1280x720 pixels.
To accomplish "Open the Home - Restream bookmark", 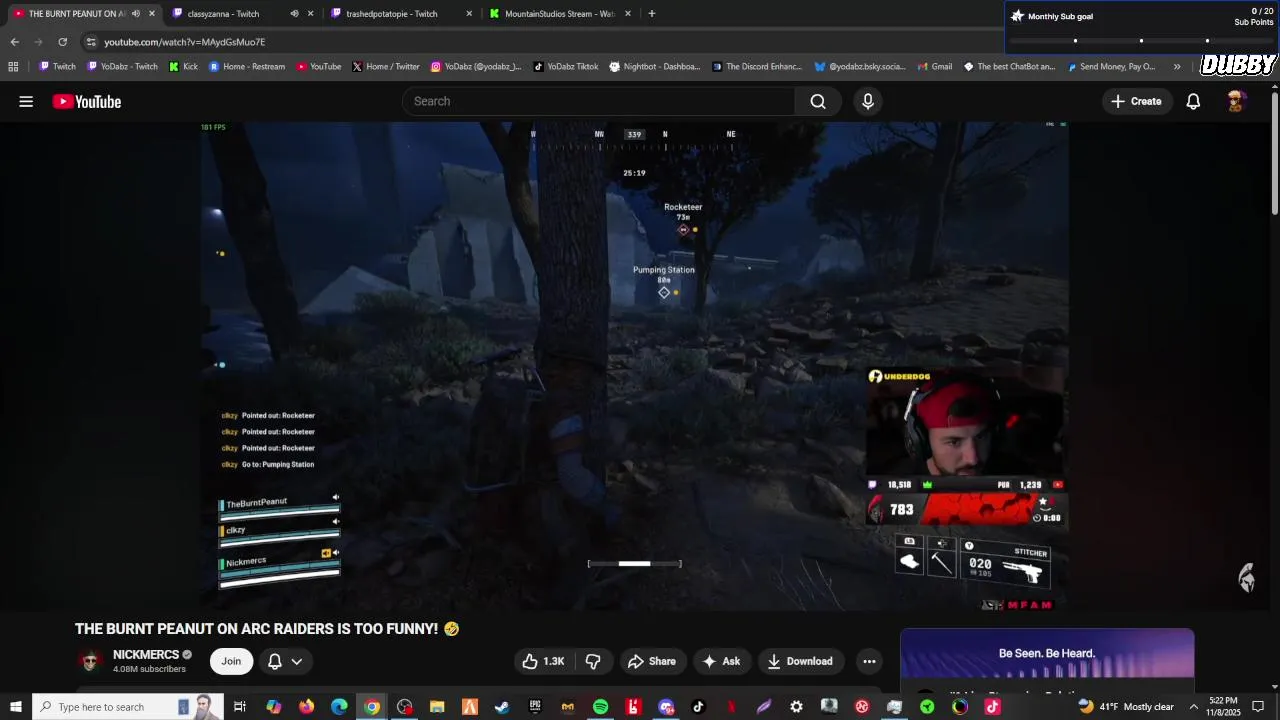I will click(247, 67).
